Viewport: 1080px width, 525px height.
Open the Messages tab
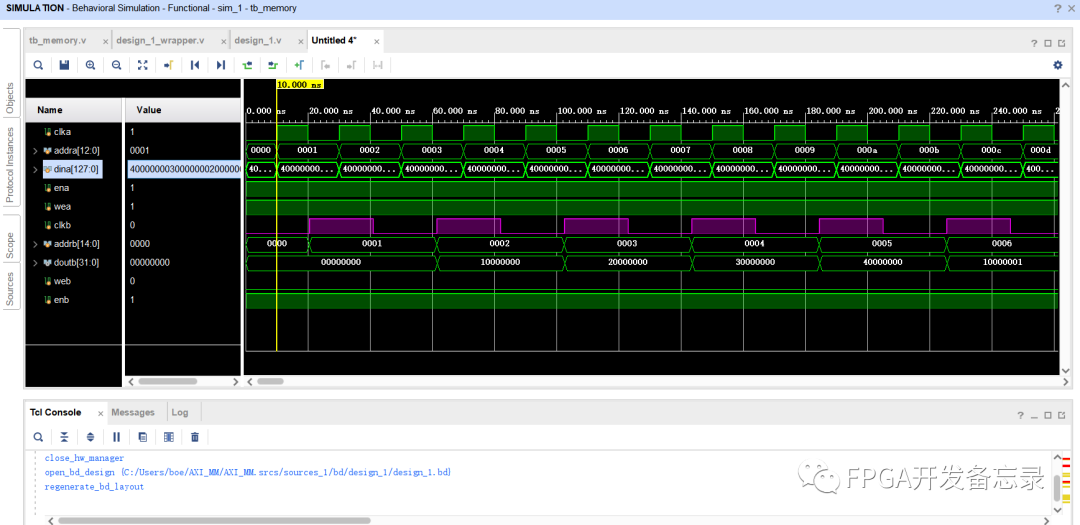(133, 412)
